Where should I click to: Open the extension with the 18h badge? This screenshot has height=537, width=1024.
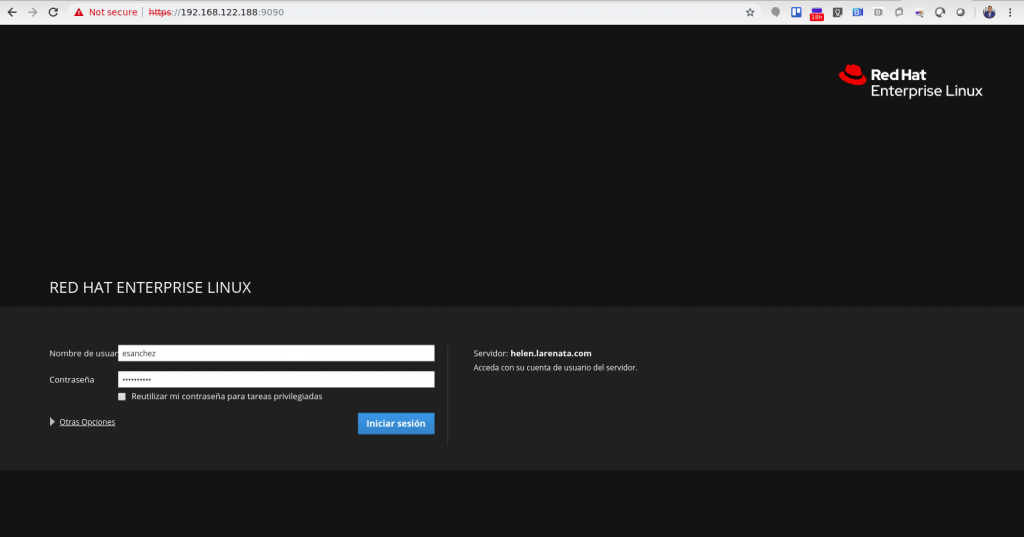click(x=817, y=13)
